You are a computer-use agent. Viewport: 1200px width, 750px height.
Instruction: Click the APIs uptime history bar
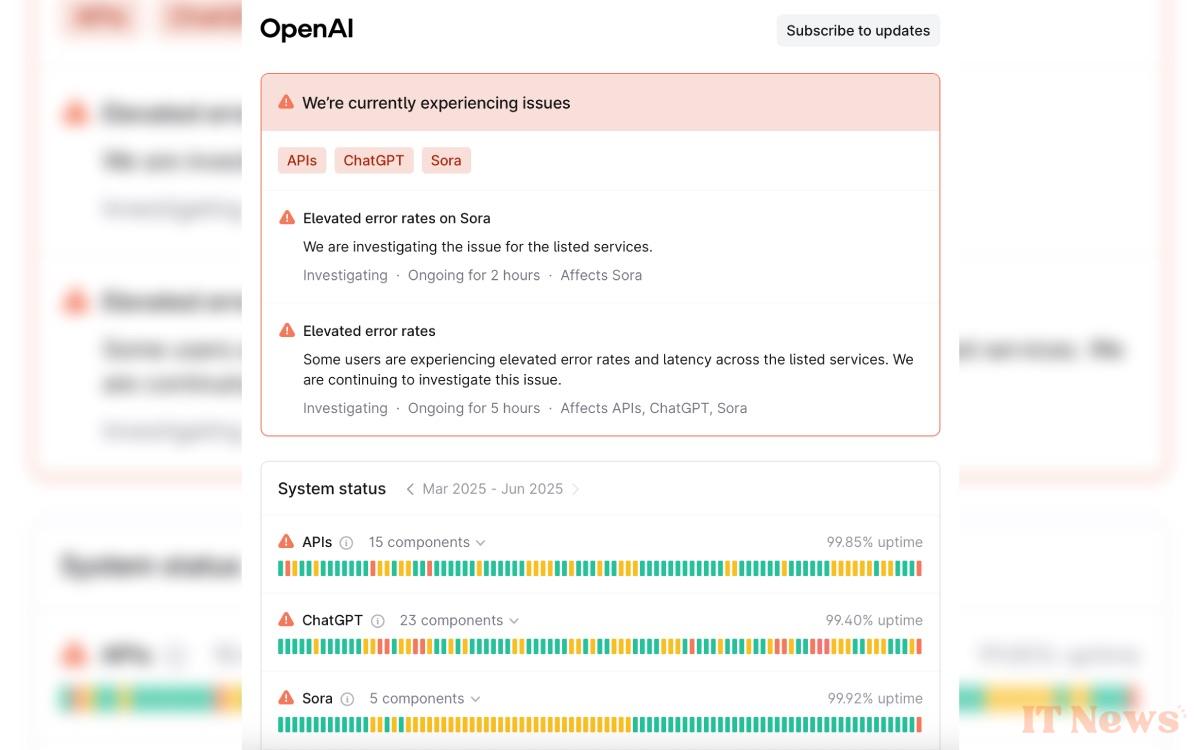[x=600, y=569]
